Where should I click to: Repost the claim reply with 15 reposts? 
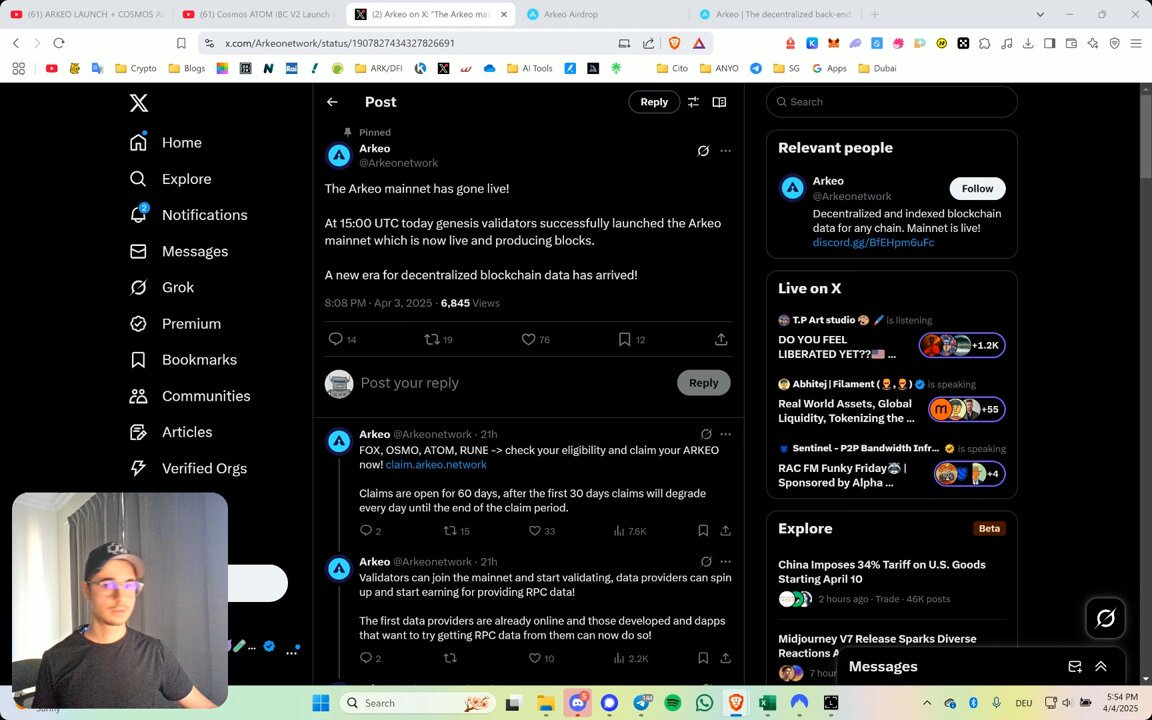pyautogui.click(x=457, y=530)
